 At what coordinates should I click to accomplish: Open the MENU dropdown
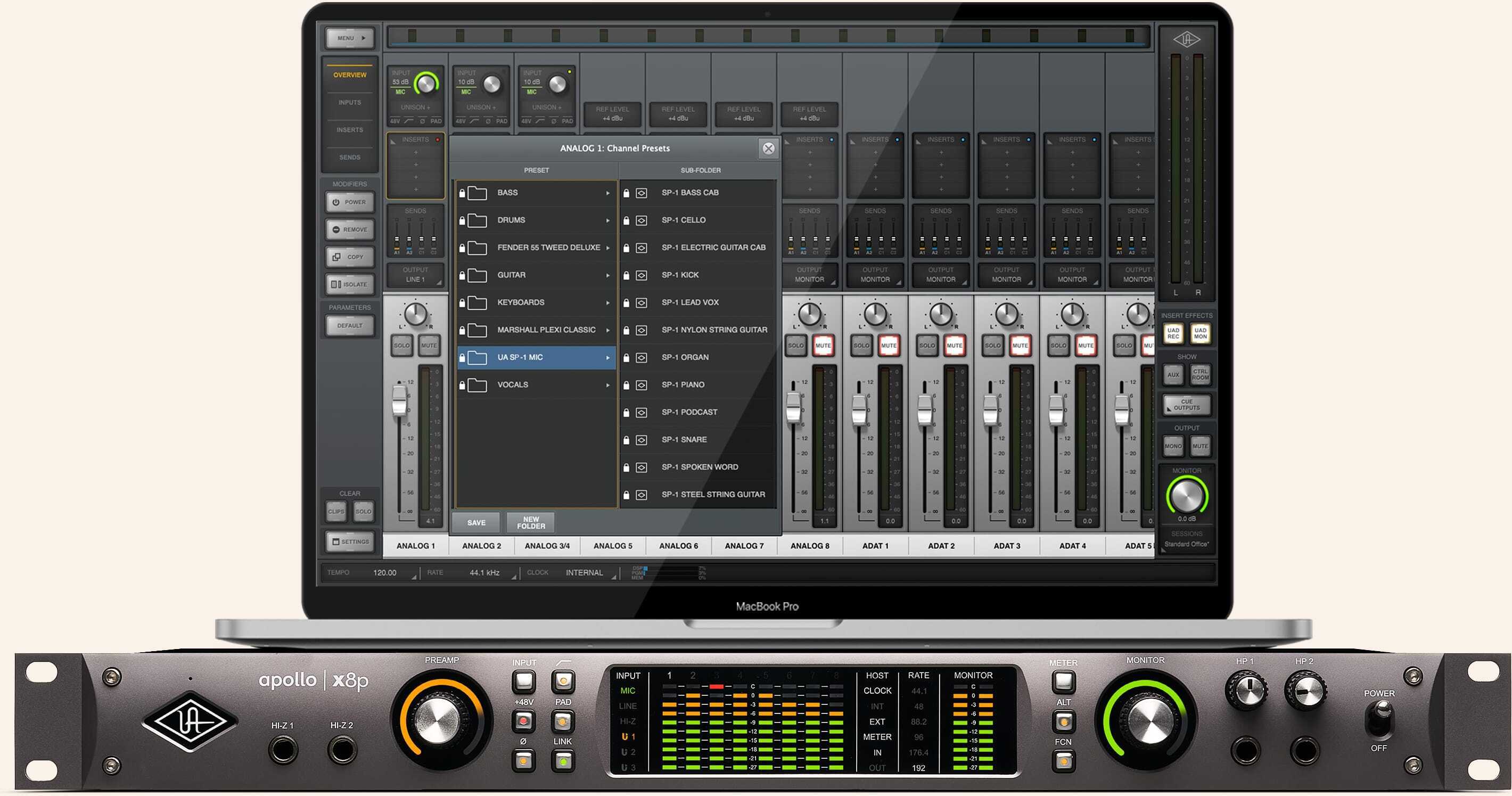pyautogui.click(x=350, y=38)
